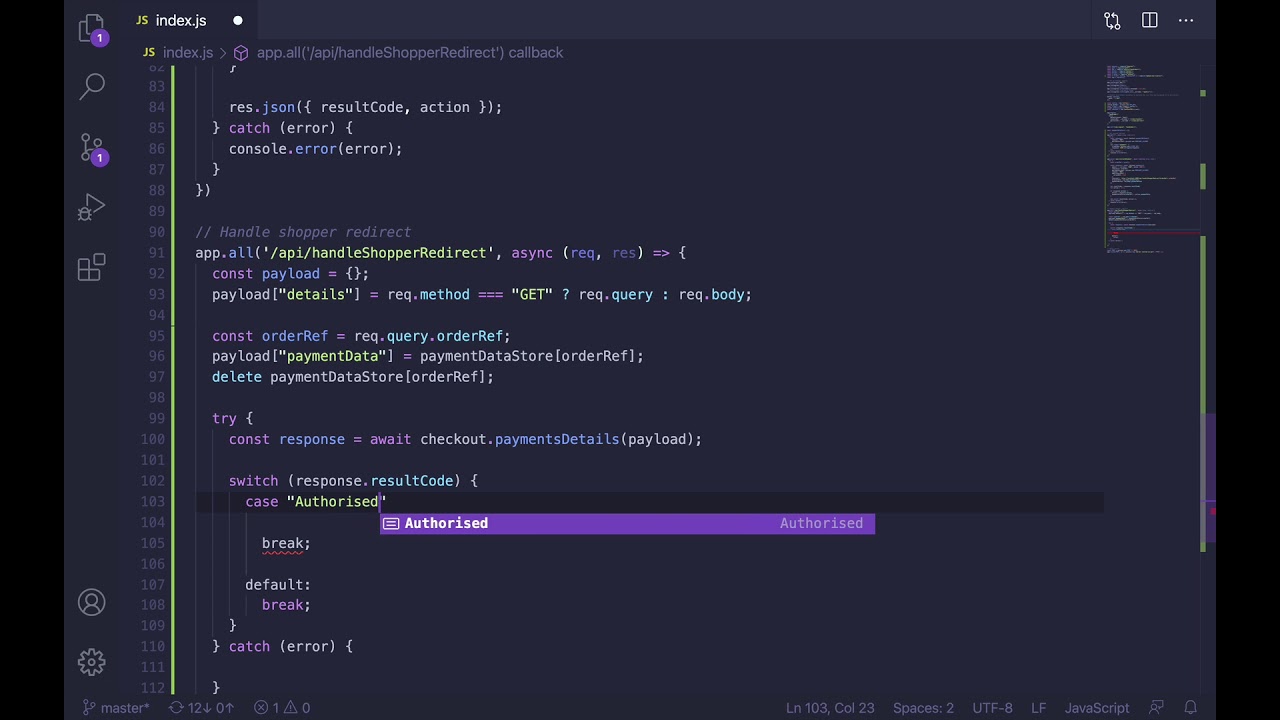Click the default: case label
Image resolution: width=1280 pixels, height=720 pixels.
[x=278, y=585]
